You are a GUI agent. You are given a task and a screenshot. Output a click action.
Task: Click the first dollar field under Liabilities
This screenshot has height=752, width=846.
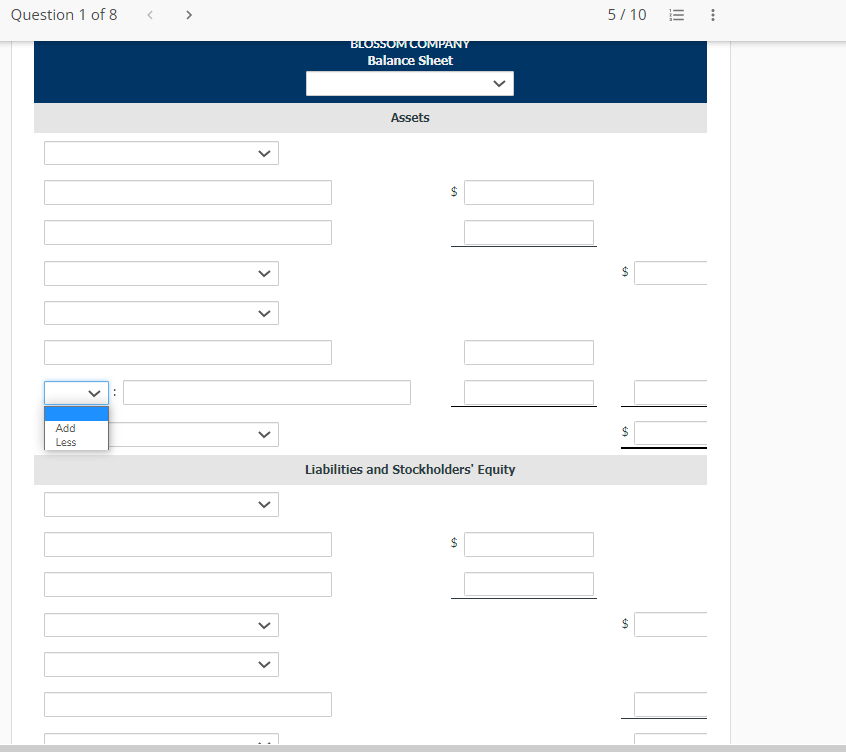tap(528, 544)
